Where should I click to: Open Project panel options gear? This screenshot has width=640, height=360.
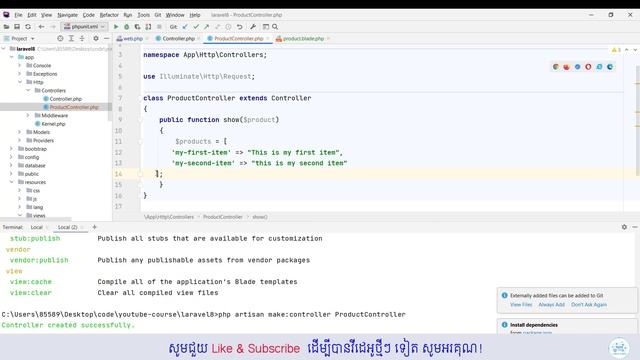(96, 38)
